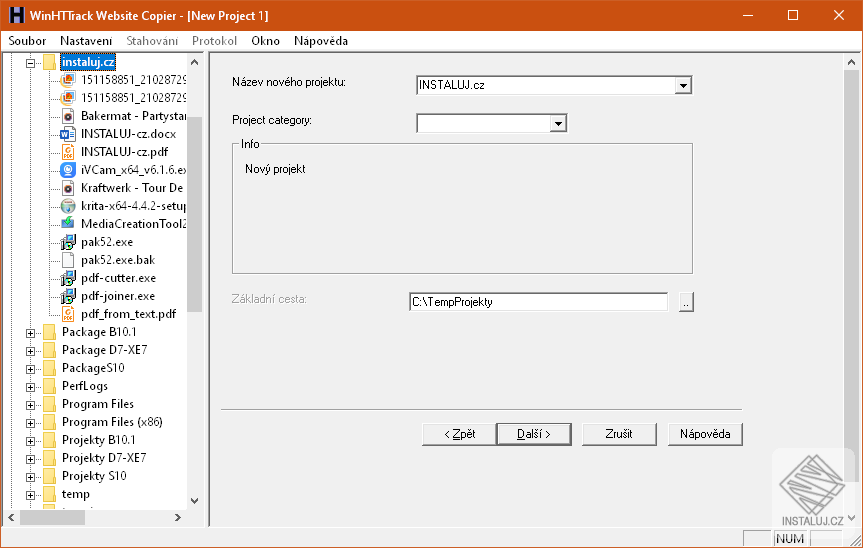Viewport: 863px width, 548px height.
Task: Click the right panel scrollbar up arrow
Action: [x=851, y=62]
